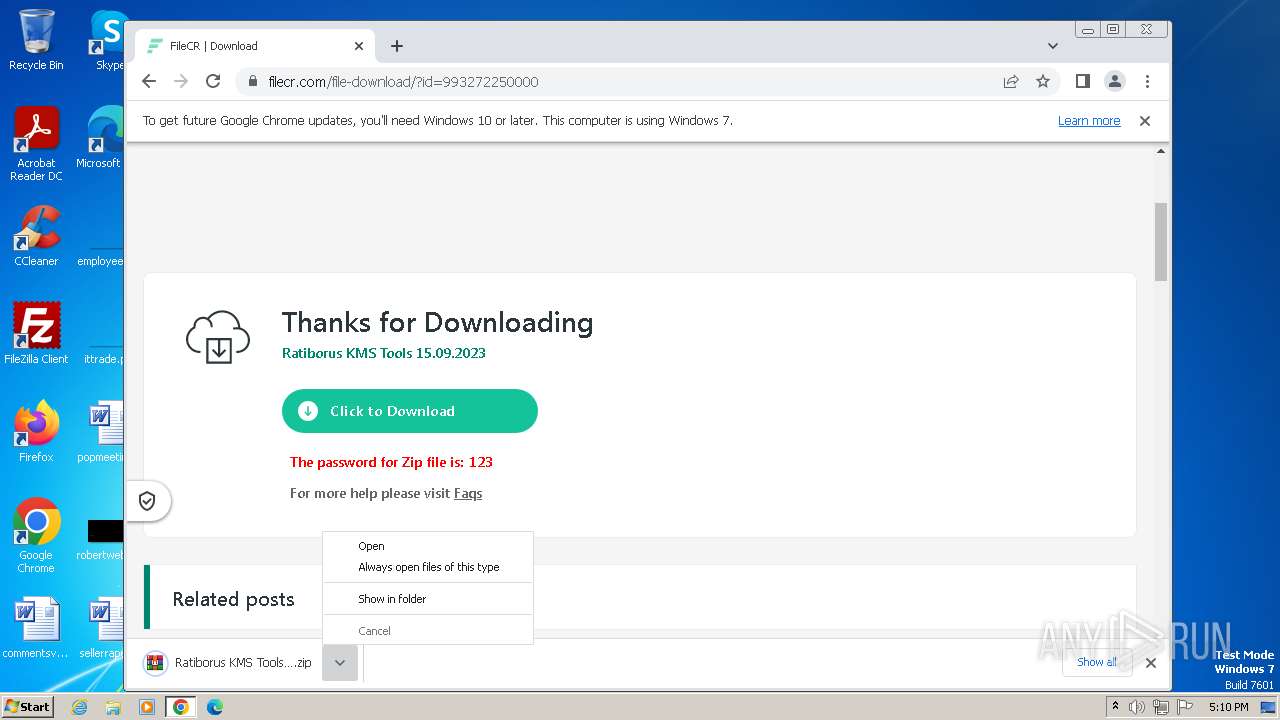This screenshot has height=720, width=1280.
Task: Open Recycle Bin on the desktop
Action: (x=36, y=40)
